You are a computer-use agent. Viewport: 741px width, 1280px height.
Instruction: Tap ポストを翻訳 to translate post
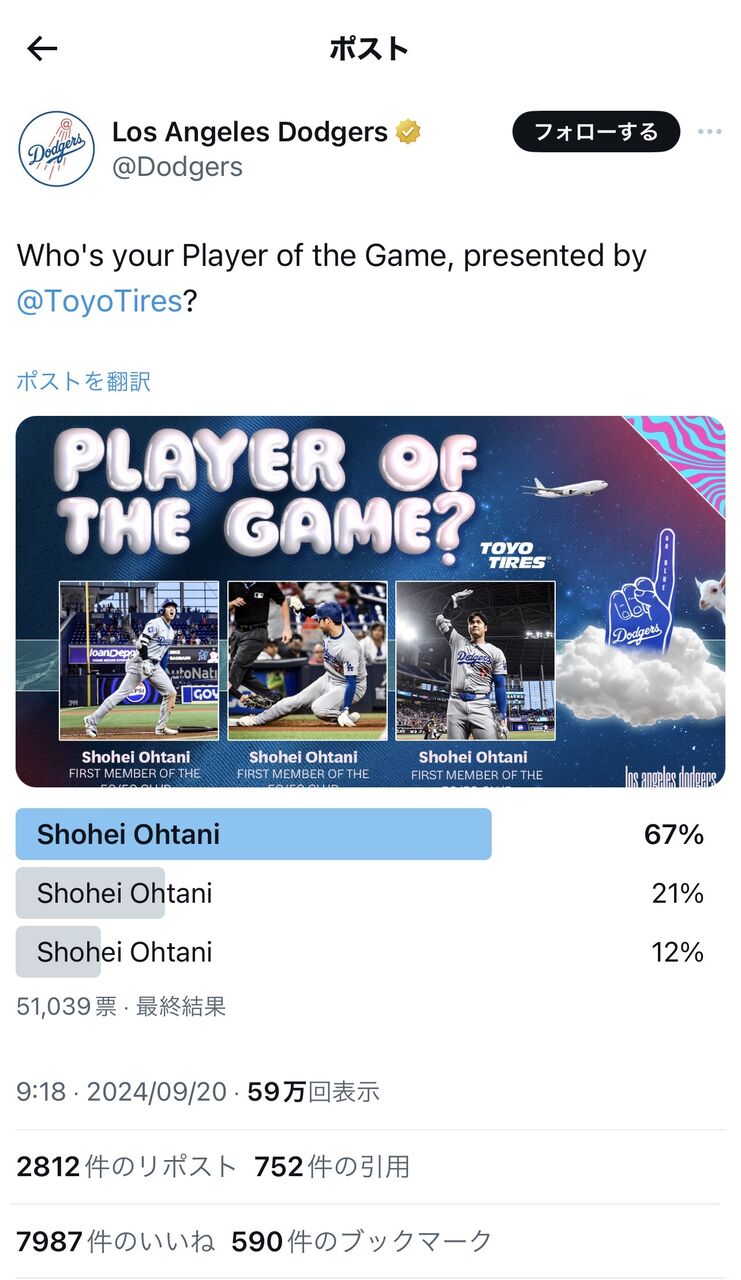pos(83,381)
